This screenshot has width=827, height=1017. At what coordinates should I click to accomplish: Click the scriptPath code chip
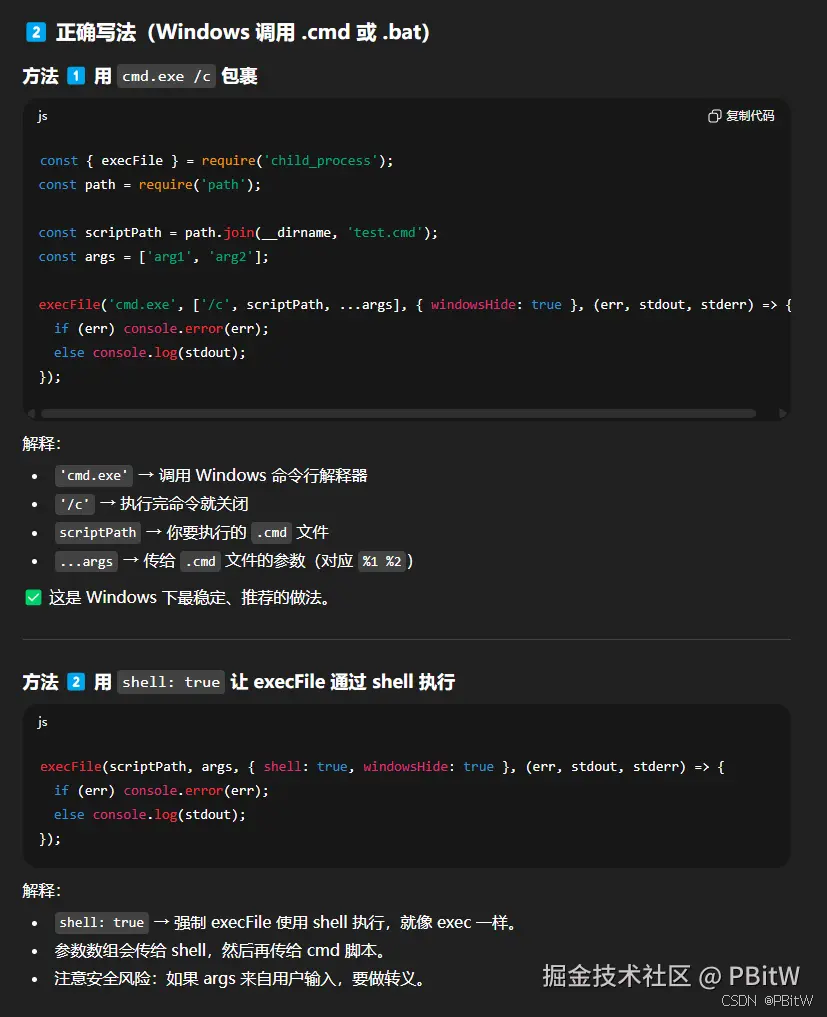pos(96,532)
